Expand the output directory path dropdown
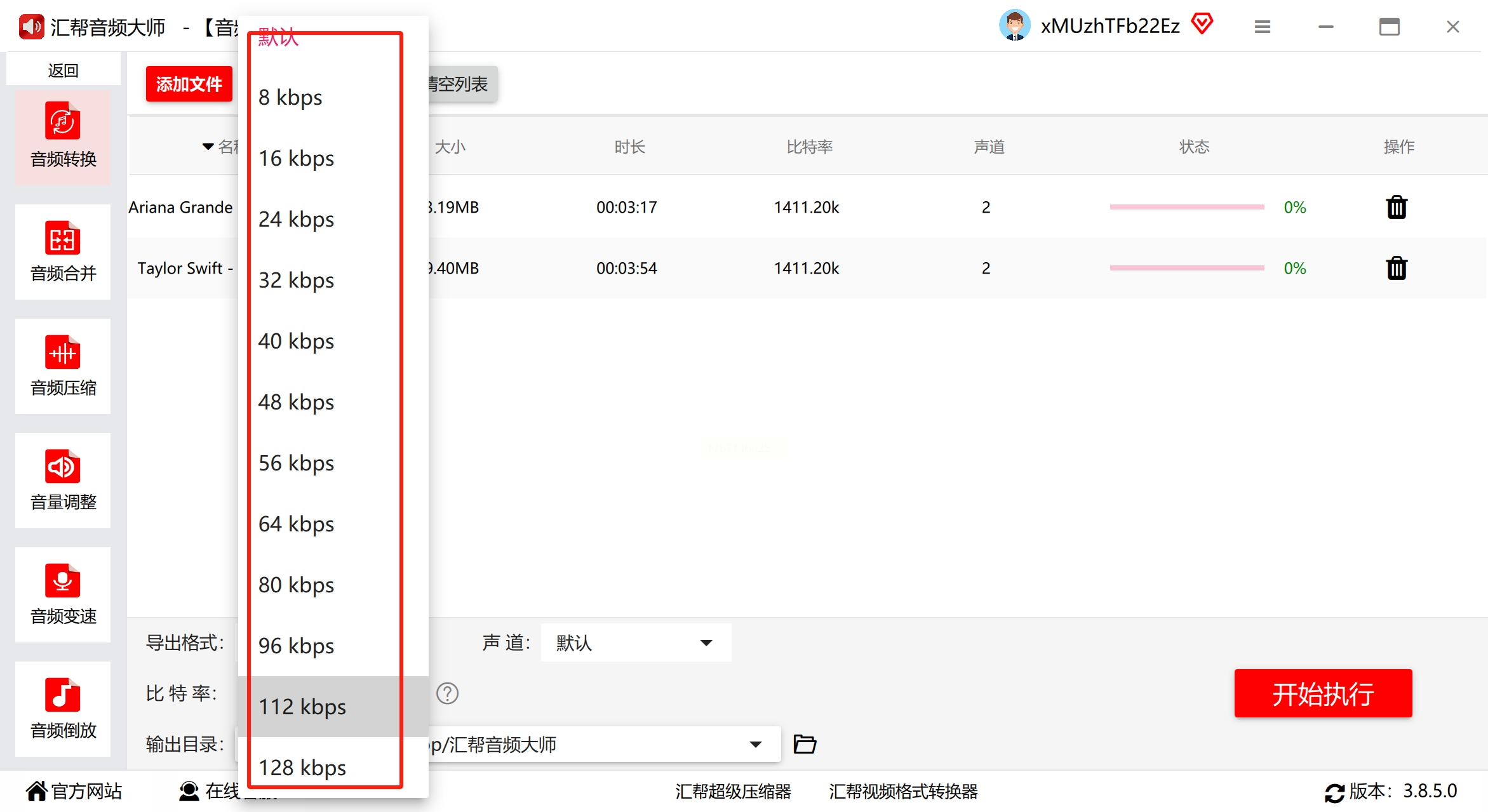This screenshot has height=812, width=1488. tap(755, 744)
